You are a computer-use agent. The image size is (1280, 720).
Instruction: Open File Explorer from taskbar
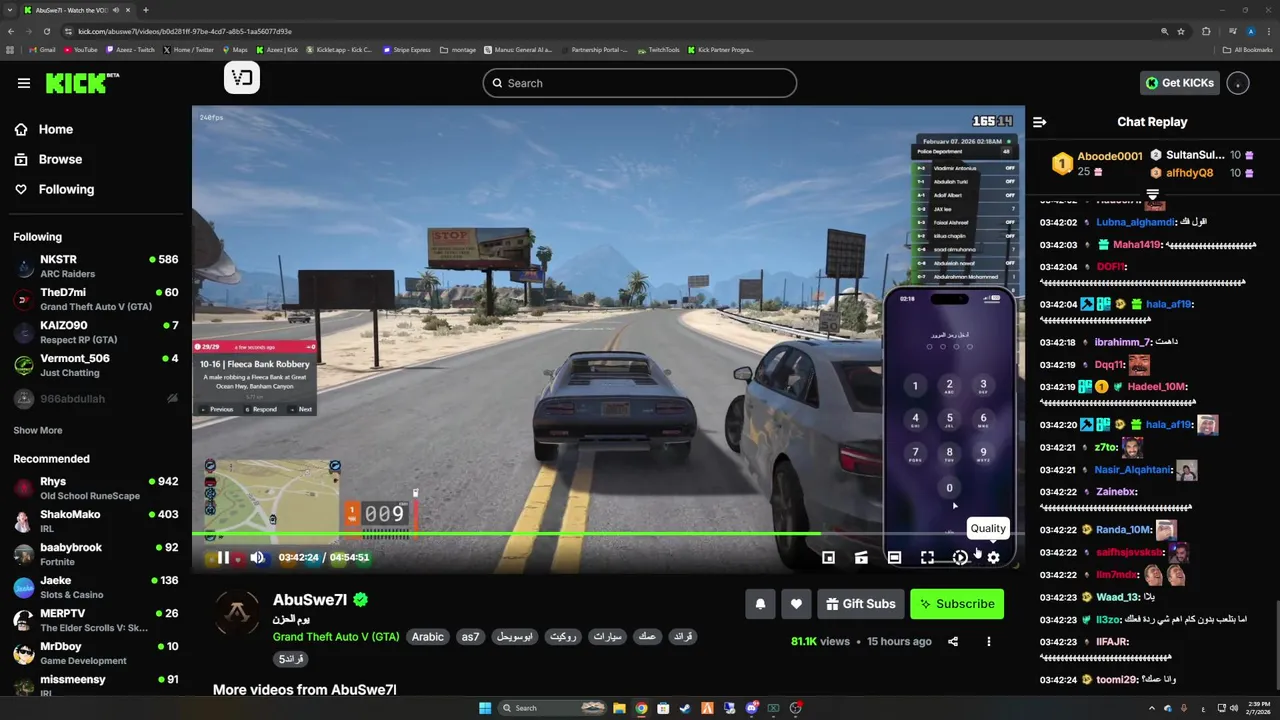(619, 708)
